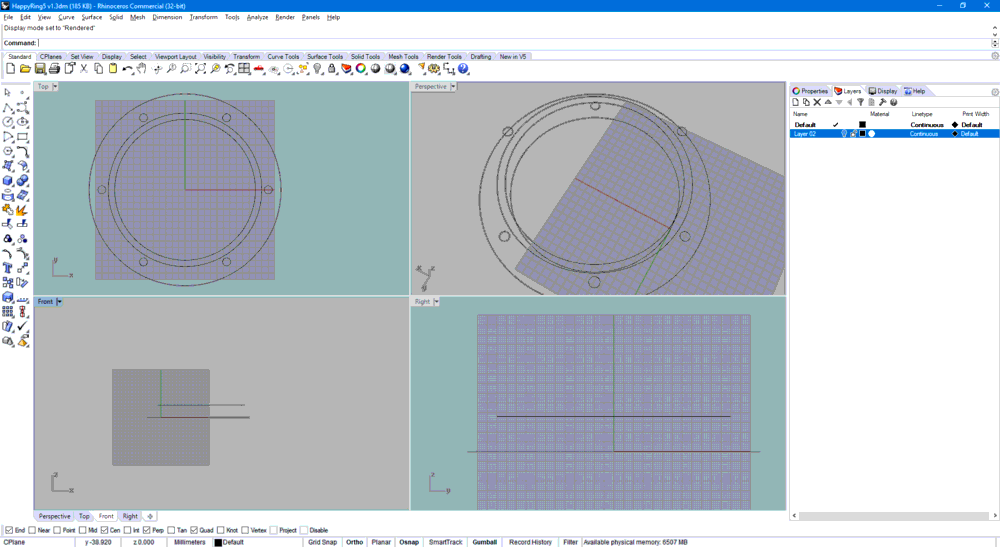
Task: Click the Undo arrow icon
Action: pos(128,69)
